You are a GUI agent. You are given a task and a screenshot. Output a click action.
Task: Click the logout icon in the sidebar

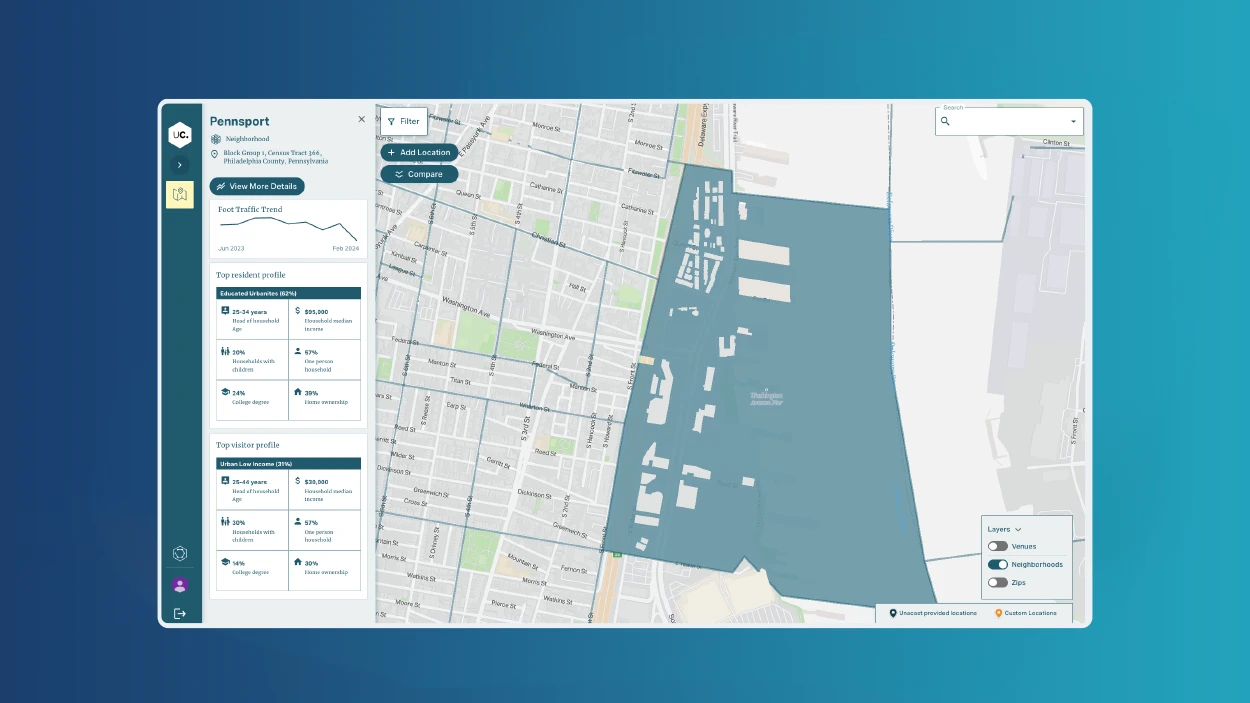(180, 614)
